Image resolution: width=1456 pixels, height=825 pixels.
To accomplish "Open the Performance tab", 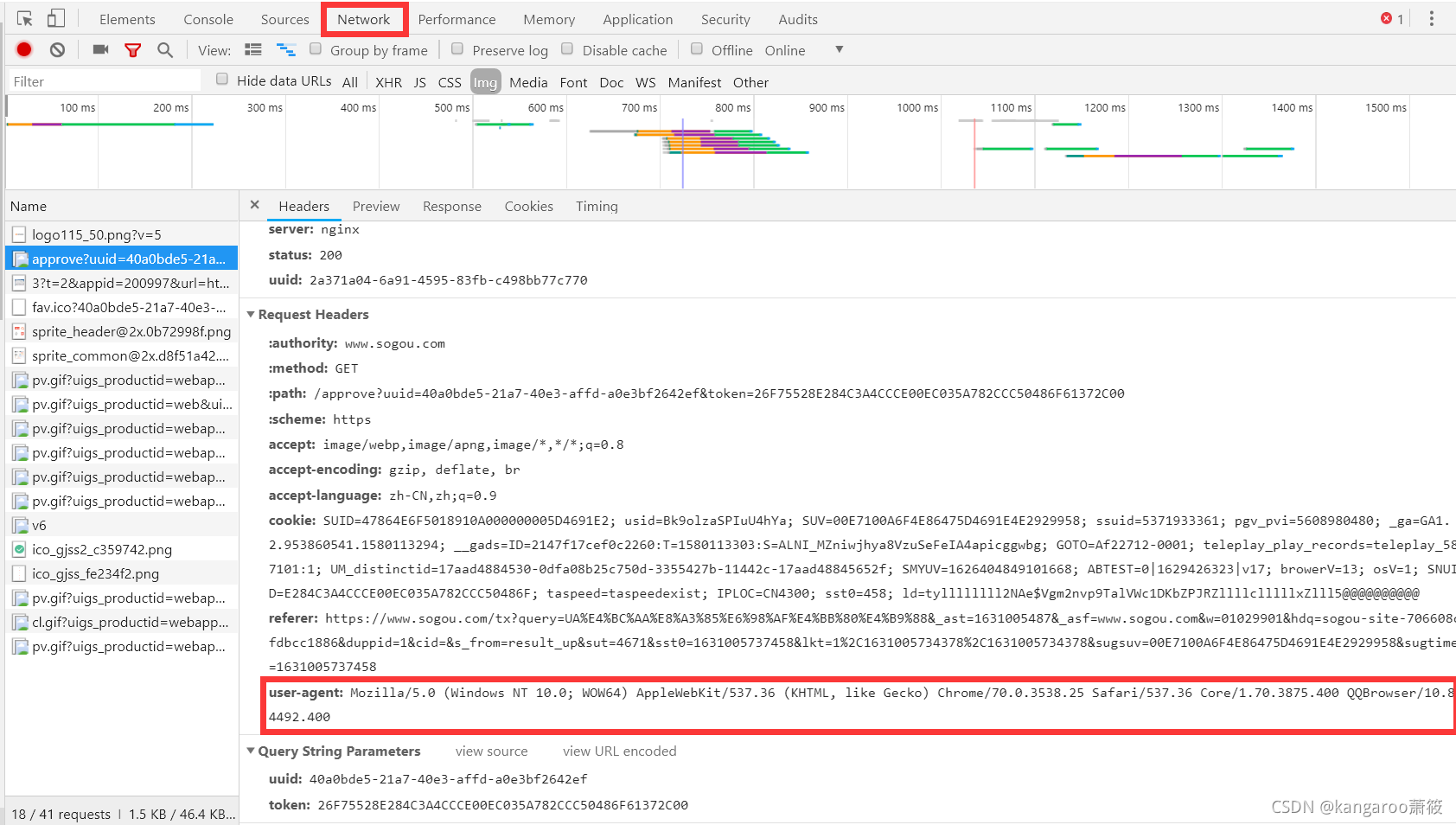I will 457,19.
